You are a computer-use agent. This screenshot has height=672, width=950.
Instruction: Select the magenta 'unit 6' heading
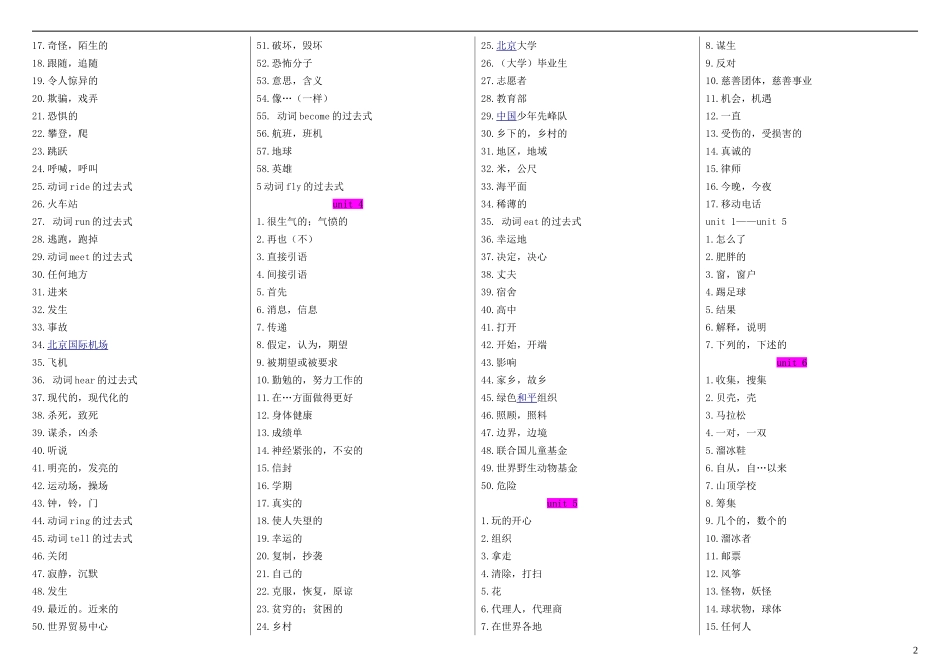(792, 362)
